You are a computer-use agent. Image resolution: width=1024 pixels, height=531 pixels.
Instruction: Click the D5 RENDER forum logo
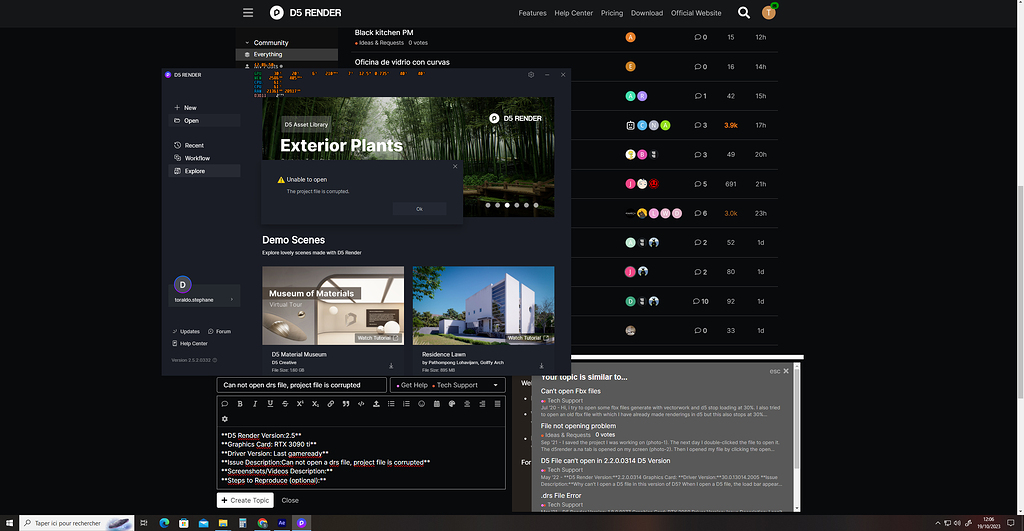click(306, 12)
